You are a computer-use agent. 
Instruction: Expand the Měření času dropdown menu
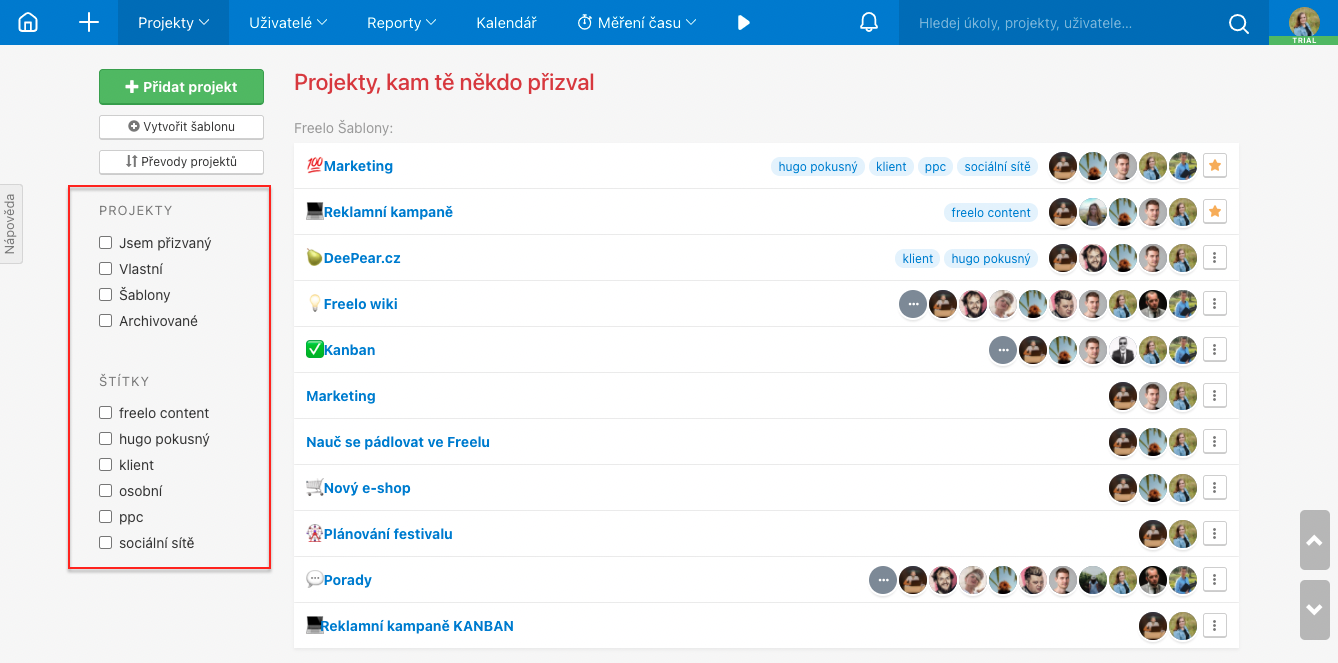click(637, 22)
